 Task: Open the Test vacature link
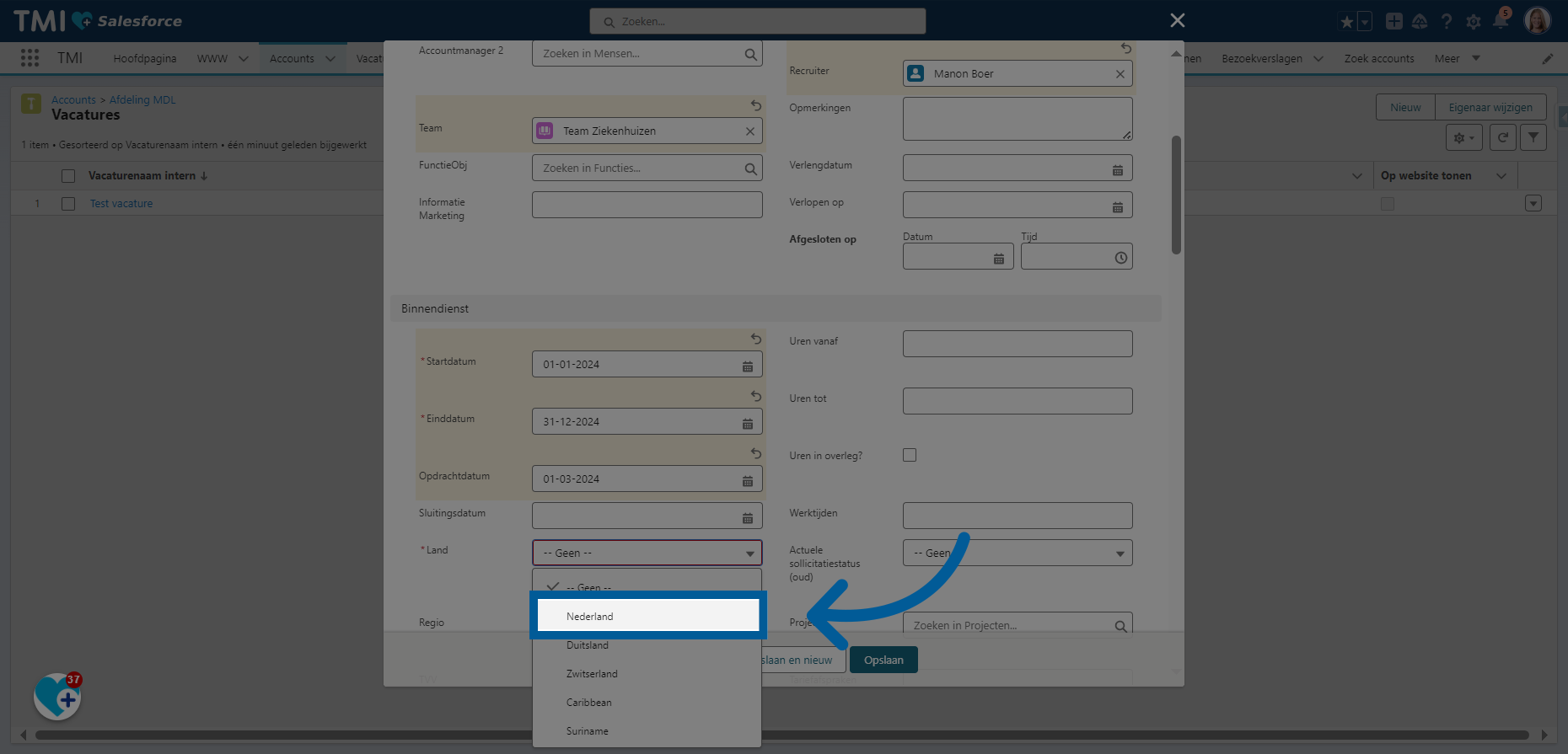(x=121, y=204)
